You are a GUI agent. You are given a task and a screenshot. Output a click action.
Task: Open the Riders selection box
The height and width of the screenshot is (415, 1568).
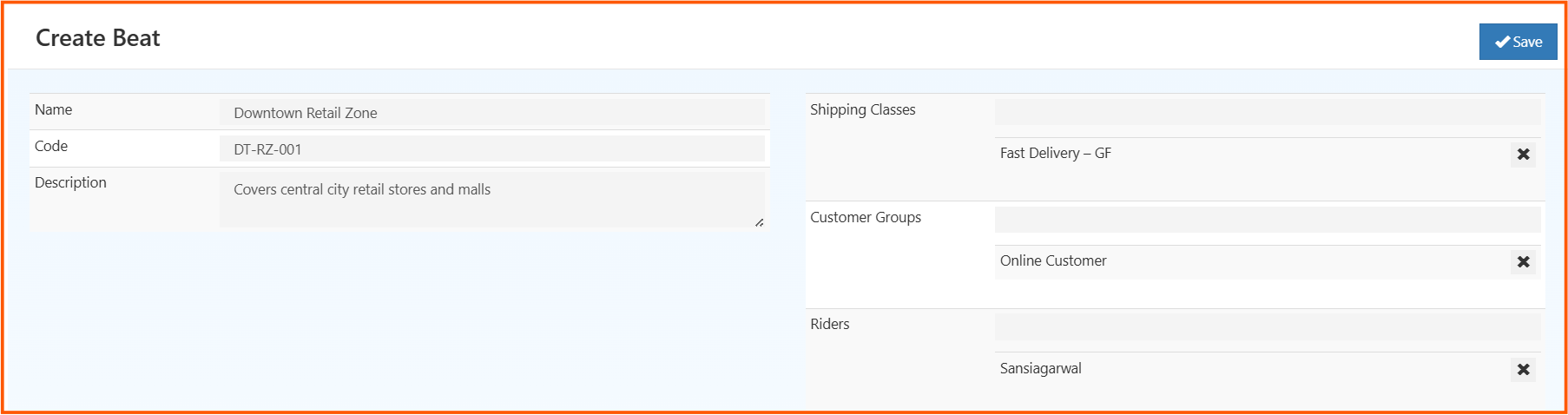coord(1267,327)
